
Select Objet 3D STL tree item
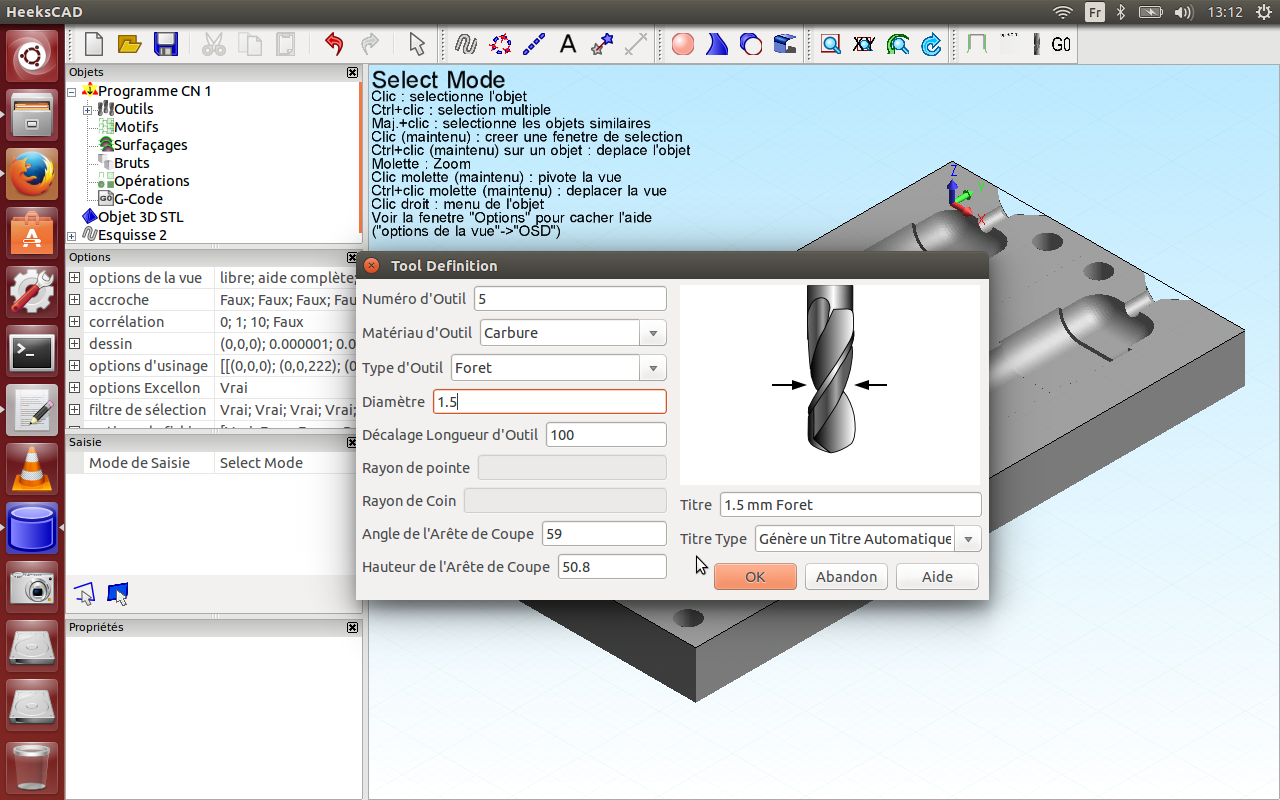[140, 217]
